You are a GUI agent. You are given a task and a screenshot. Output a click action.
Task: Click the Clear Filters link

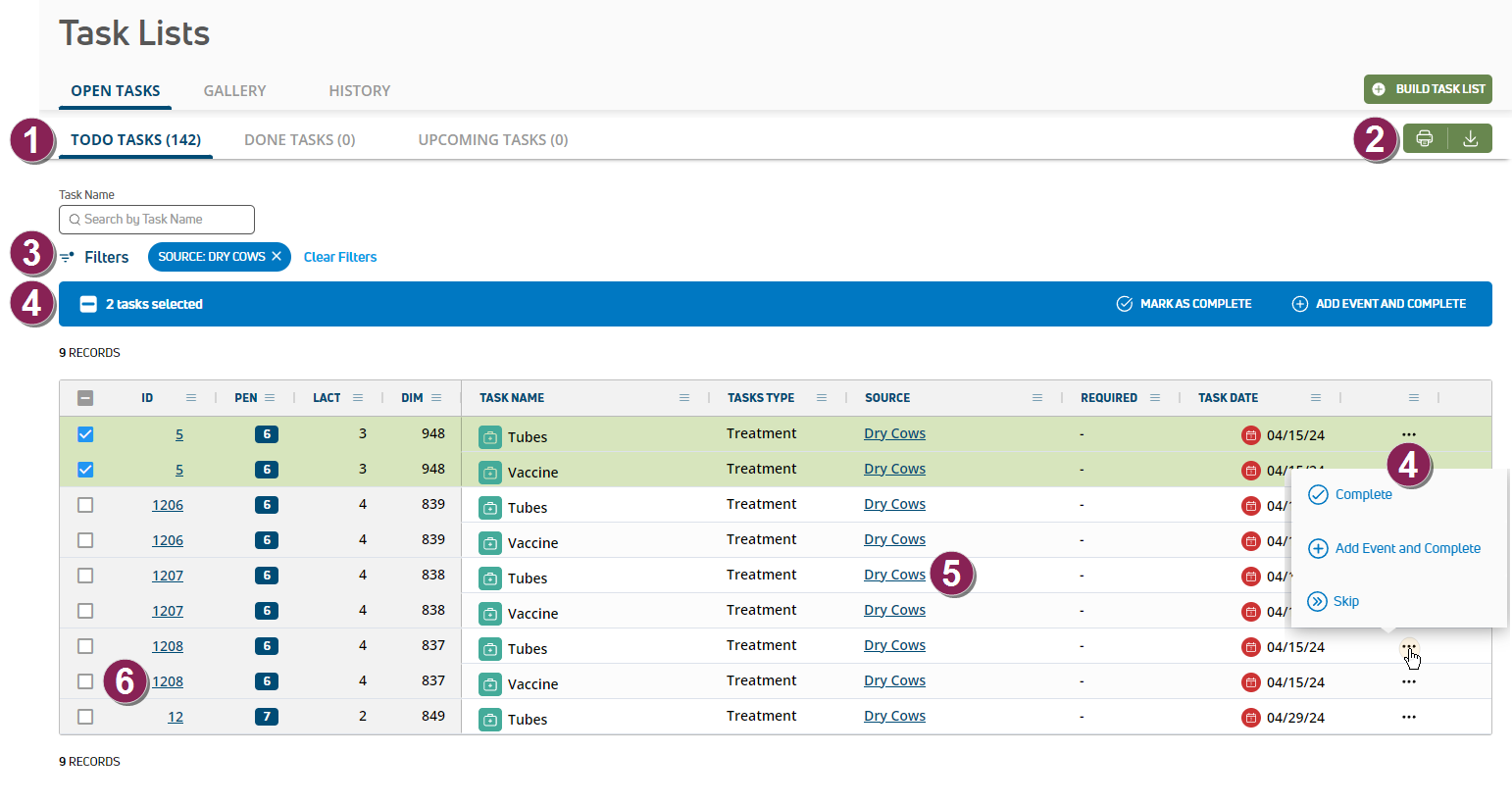[x=340, y=257]
